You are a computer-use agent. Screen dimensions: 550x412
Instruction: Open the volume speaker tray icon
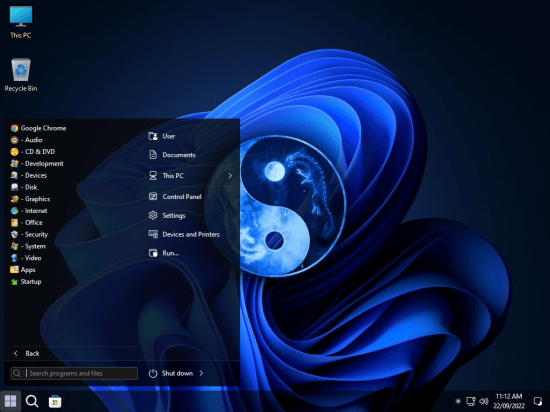[484, 401]
